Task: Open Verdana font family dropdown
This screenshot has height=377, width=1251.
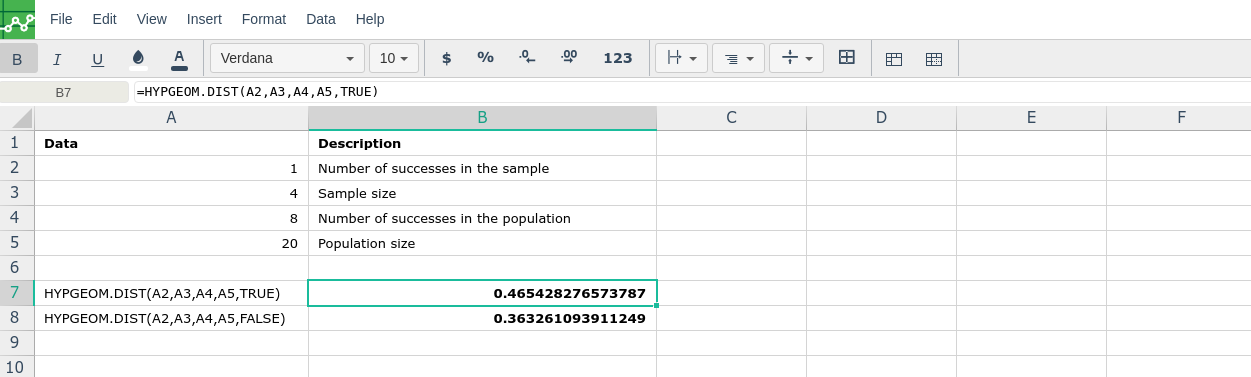Action: pyautogui.click(x=287, y=58)
